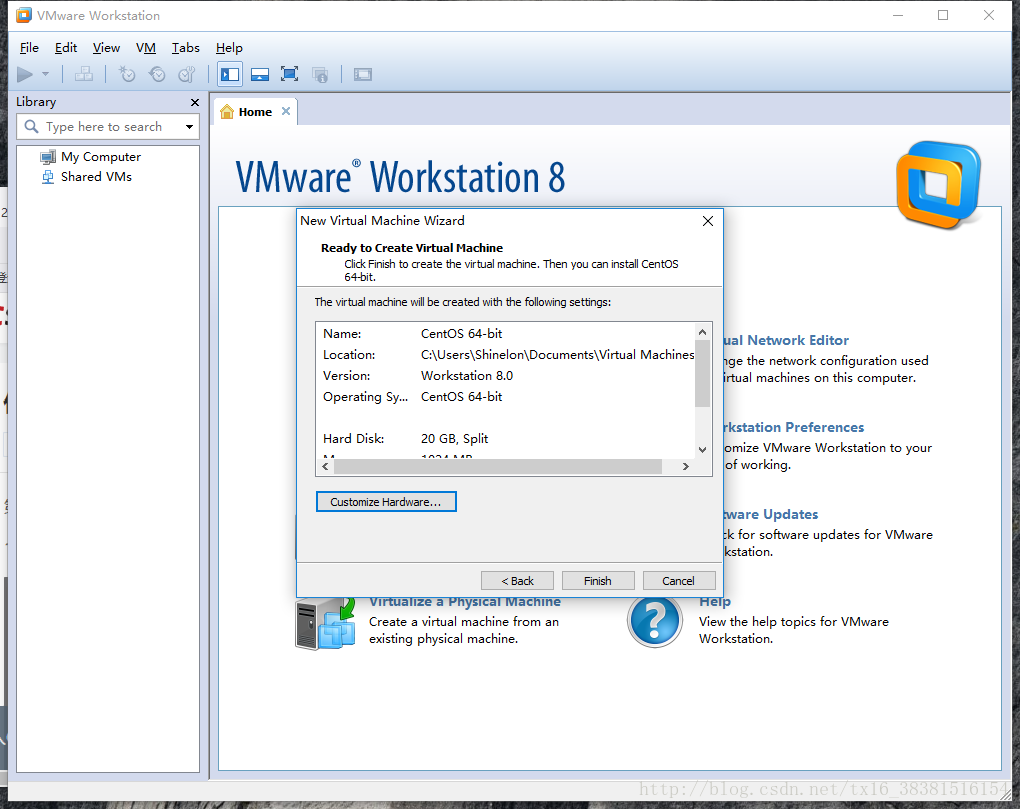This screenshot has width=1020, height=809.
Task: Close the Library panel
Action: [195, 103]
